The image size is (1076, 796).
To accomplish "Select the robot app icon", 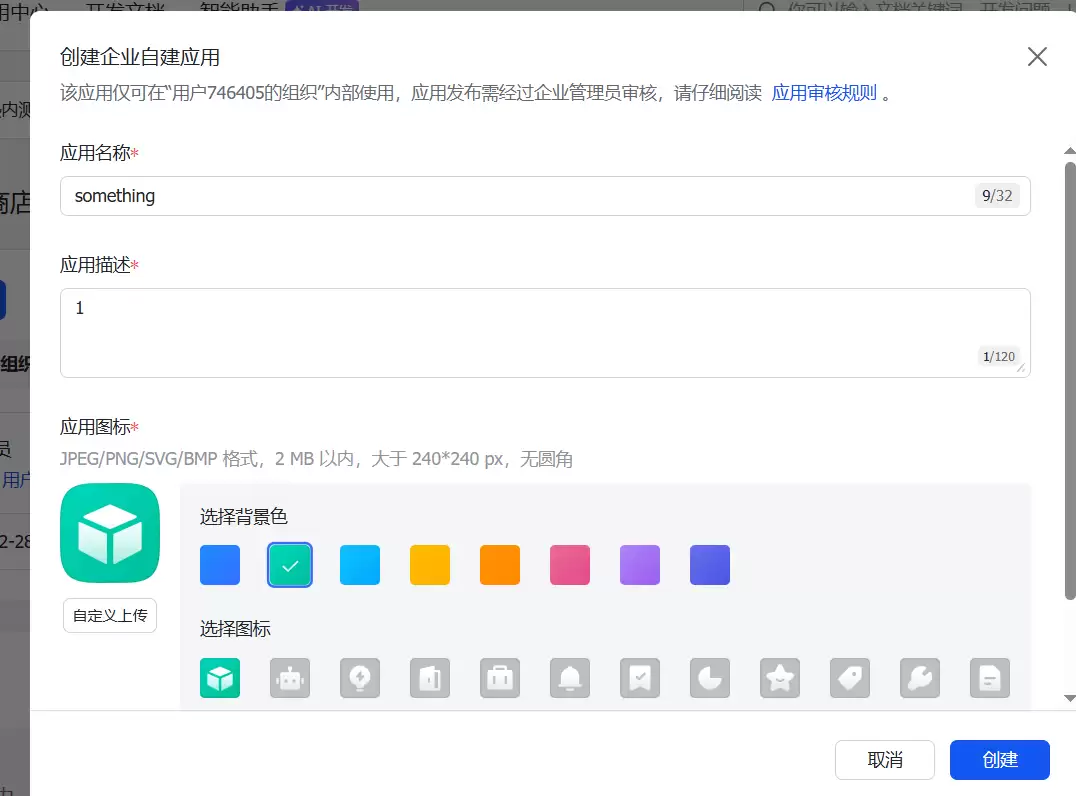I will click(290, 678).
